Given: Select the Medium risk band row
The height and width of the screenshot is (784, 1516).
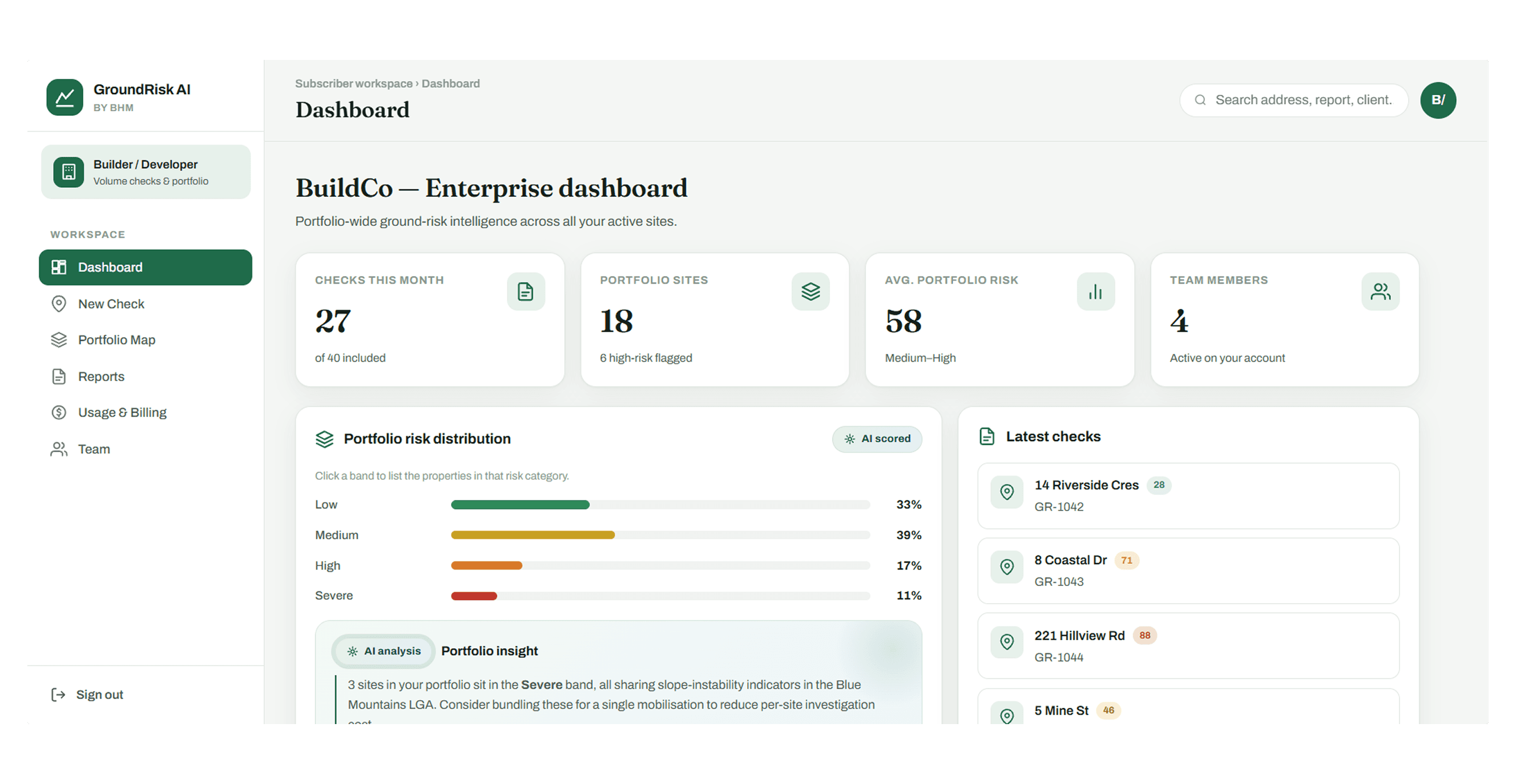Looking at the screenshot, I should point(618,535).
